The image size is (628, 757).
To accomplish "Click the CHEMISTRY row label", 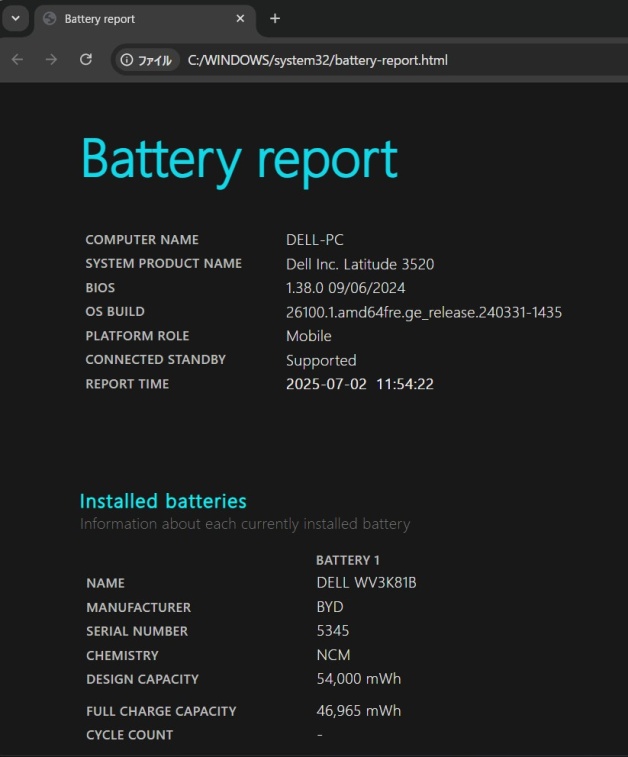I will 122,656.
